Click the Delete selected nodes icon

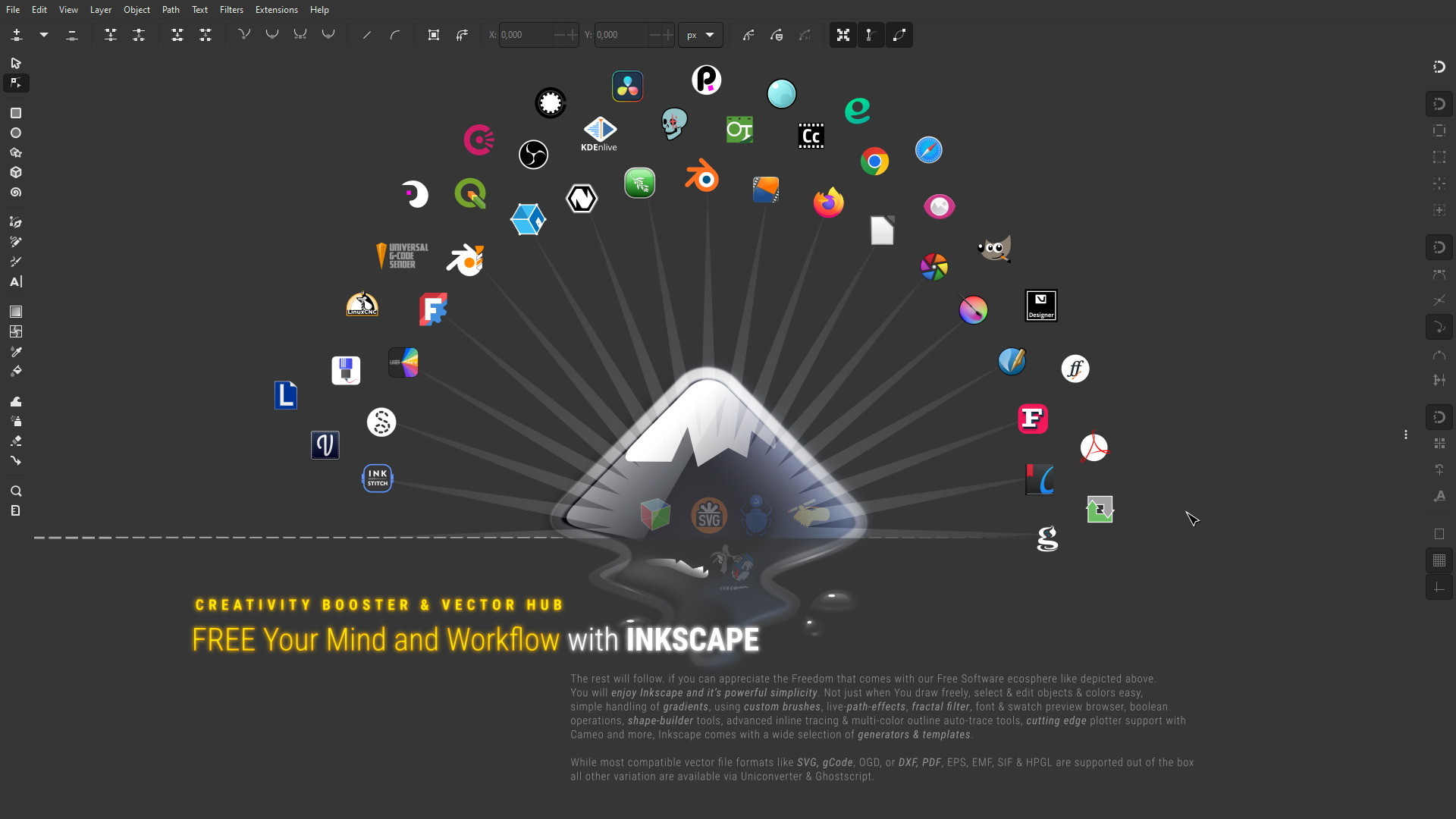(72, 35)
